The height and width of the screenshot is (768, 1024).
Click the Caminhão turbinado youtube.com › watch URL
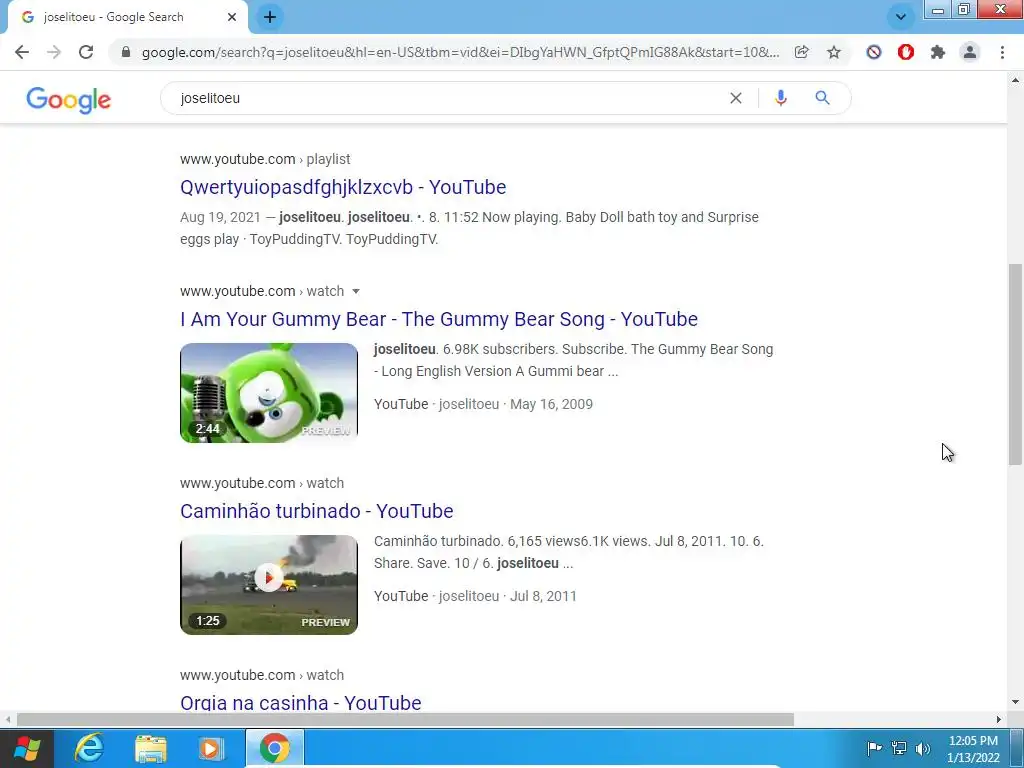(262, 483)
